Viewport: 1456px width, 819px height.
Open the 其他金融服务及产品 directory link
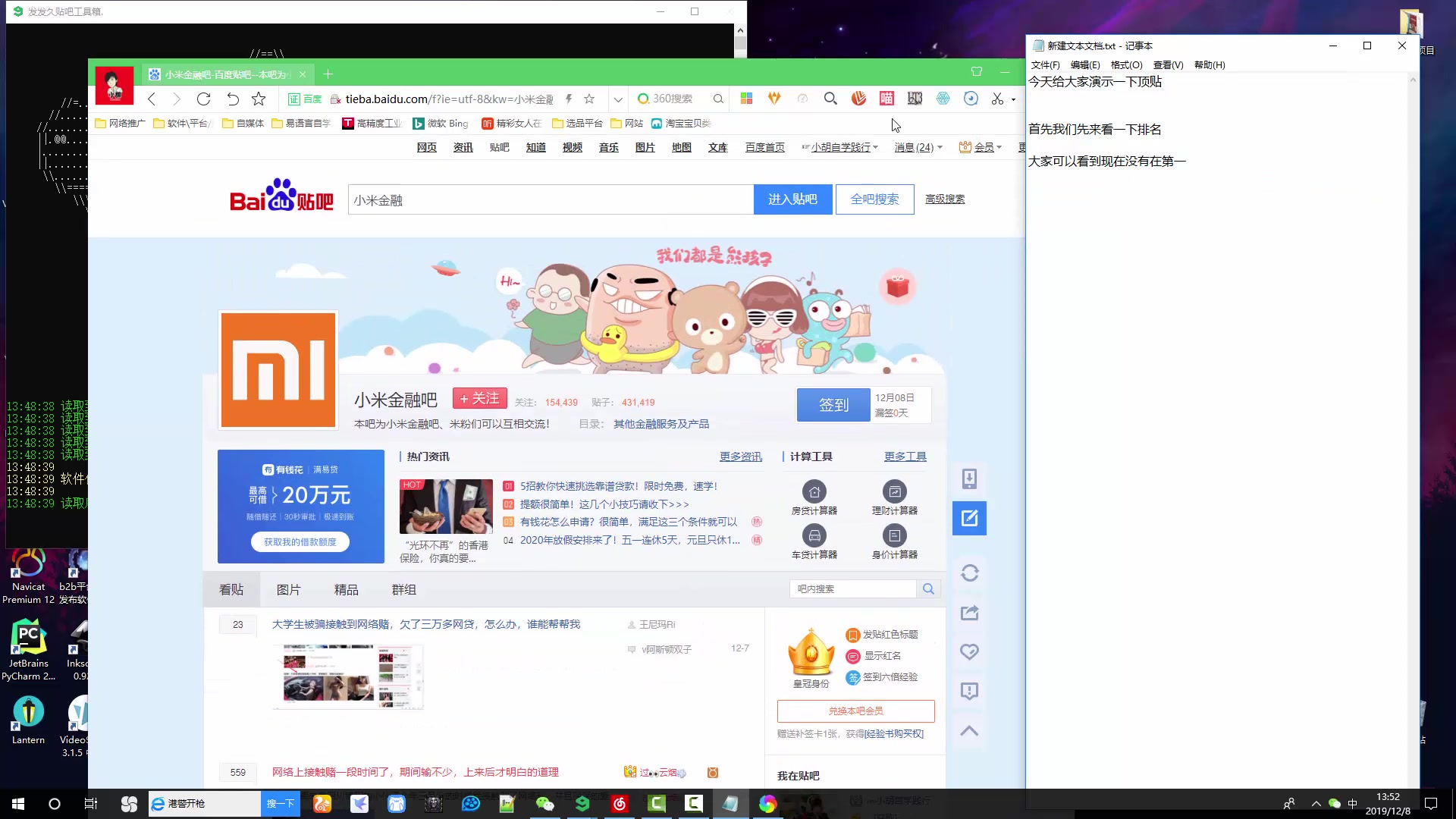[661, 424]
